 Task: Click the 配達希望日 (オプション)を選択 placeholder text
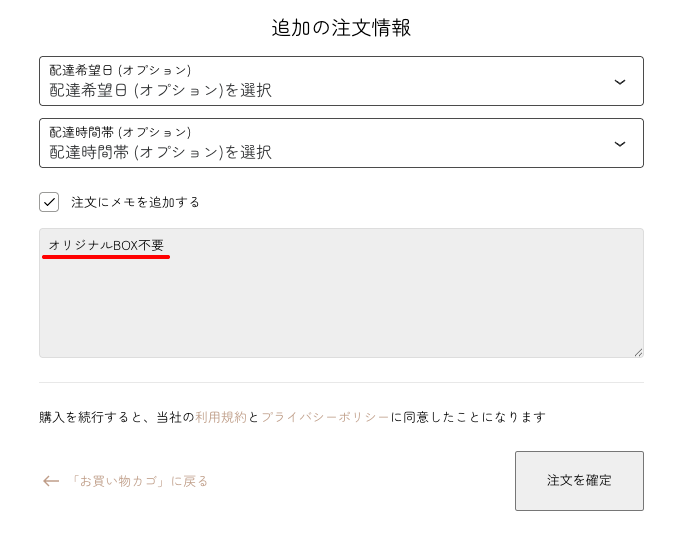pos(160,91)
